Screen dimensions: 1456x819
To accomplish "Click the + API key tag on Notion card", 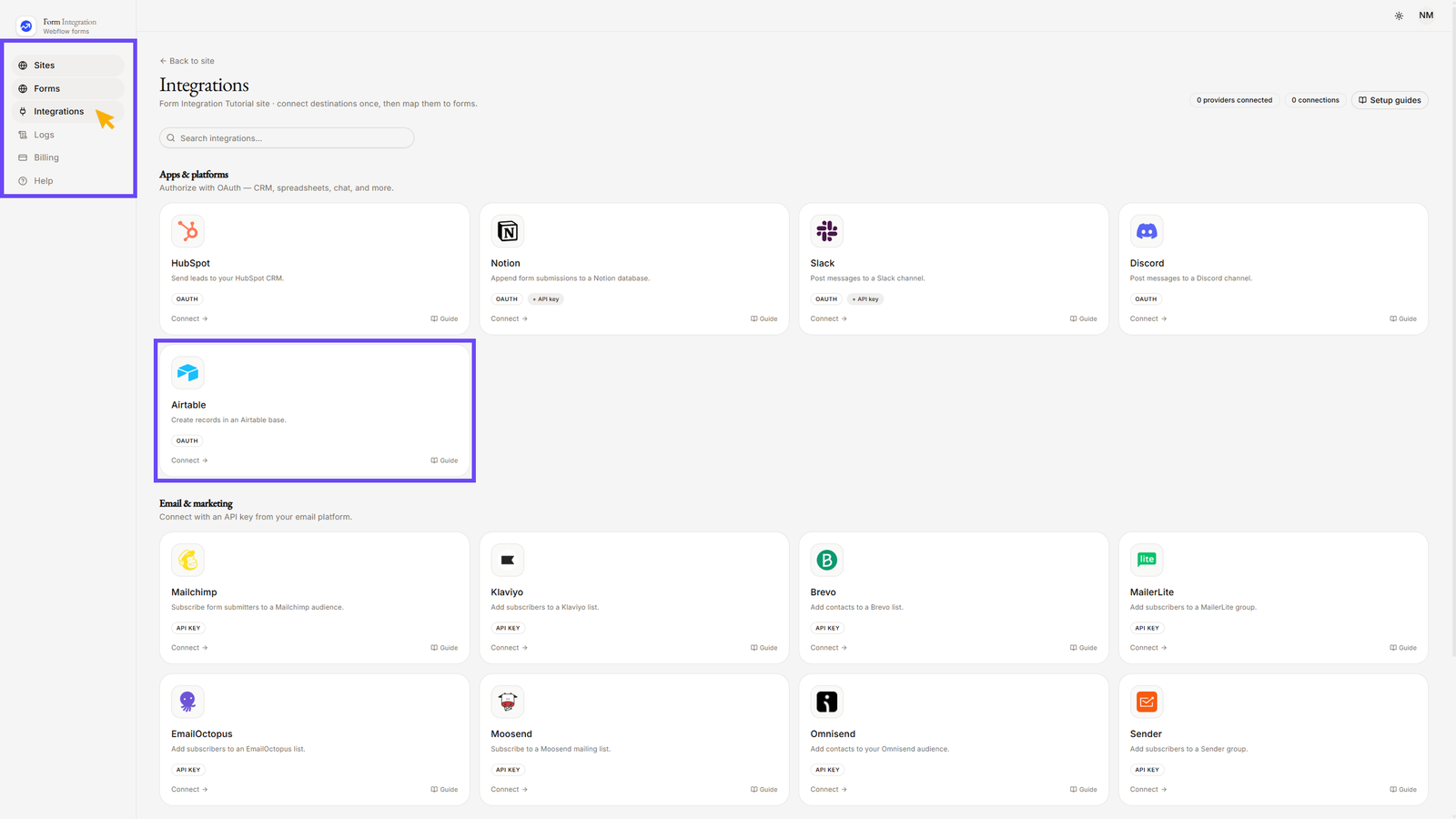I will pos(546,298).
